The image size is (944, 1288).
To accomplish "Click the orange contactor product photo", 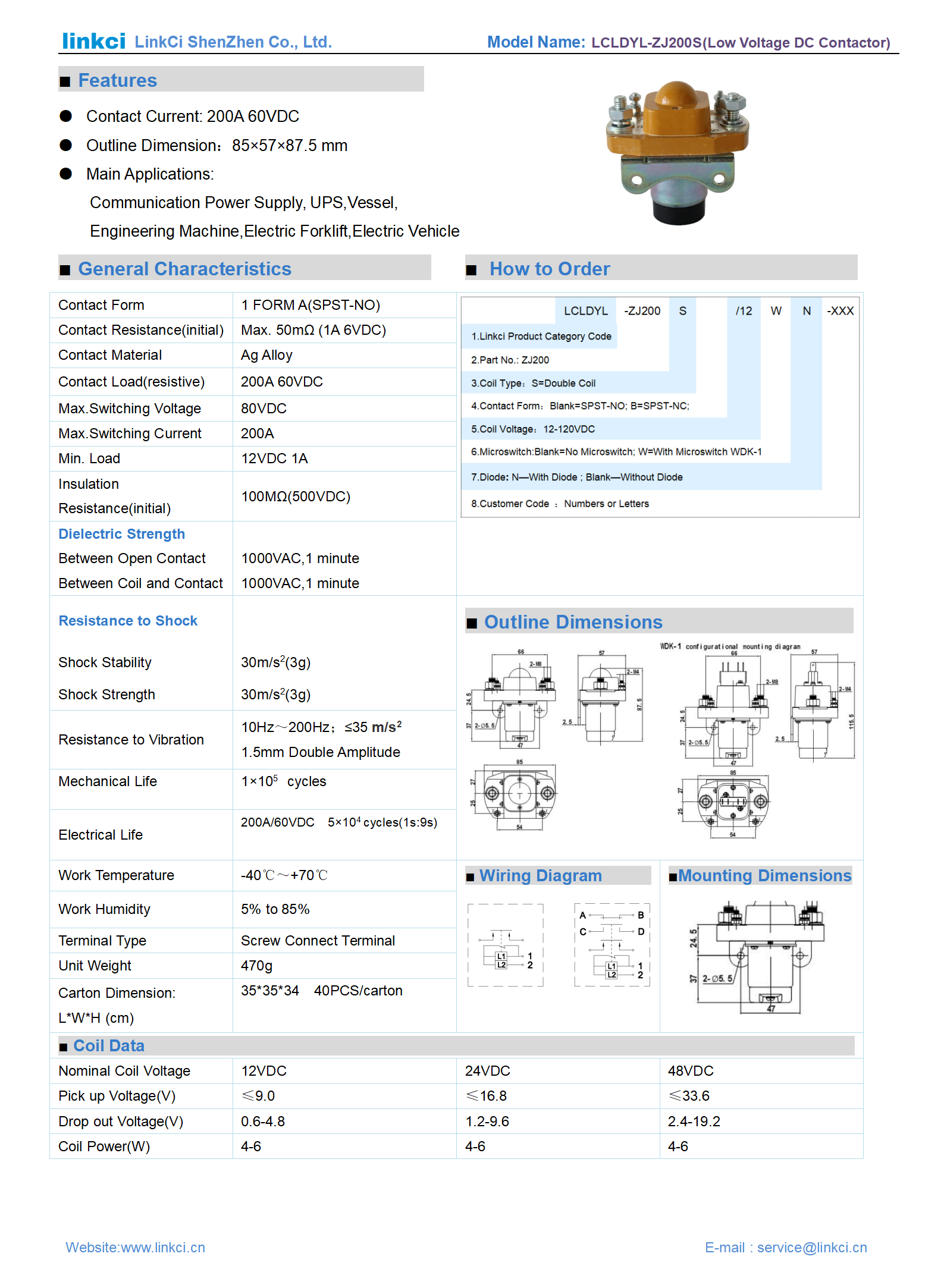I will coord(676,152).
